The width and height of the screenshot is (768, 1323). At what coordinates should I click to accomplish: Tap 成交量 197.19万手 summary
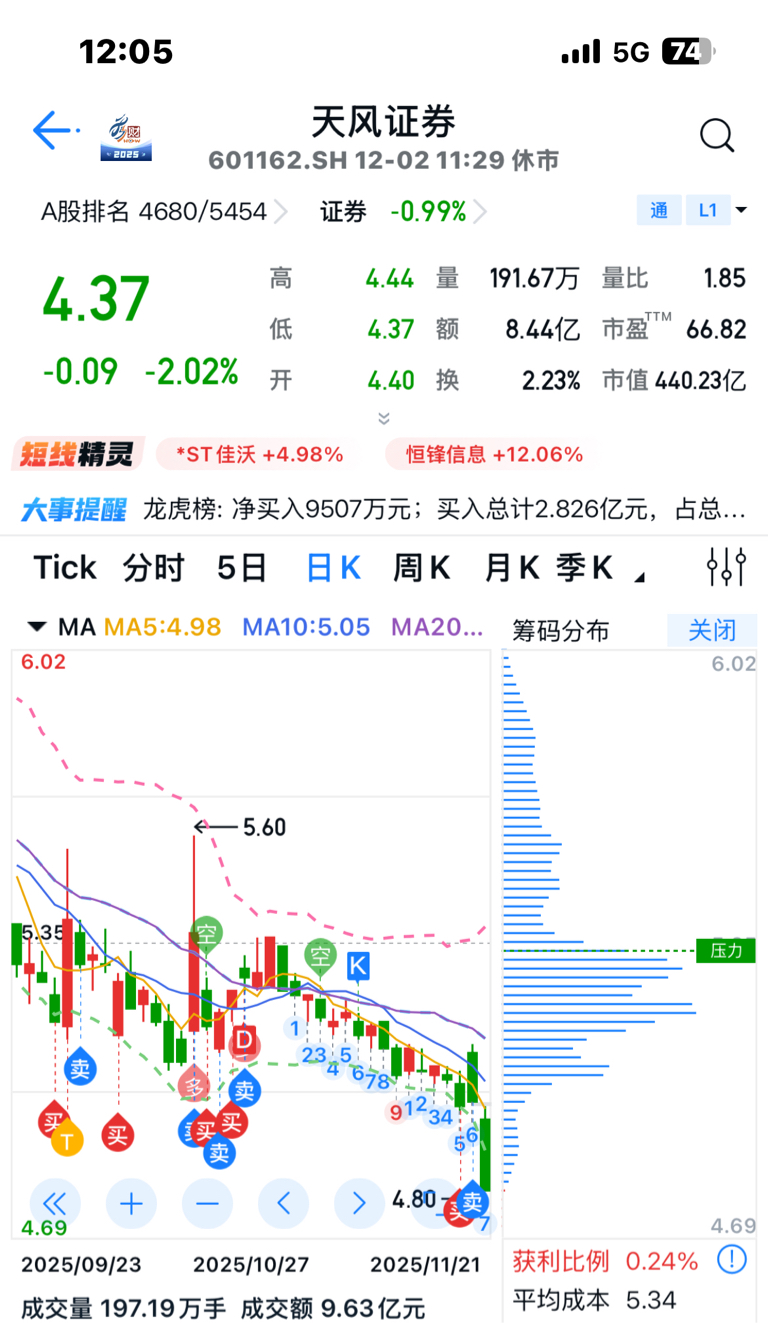(124, 1307)
